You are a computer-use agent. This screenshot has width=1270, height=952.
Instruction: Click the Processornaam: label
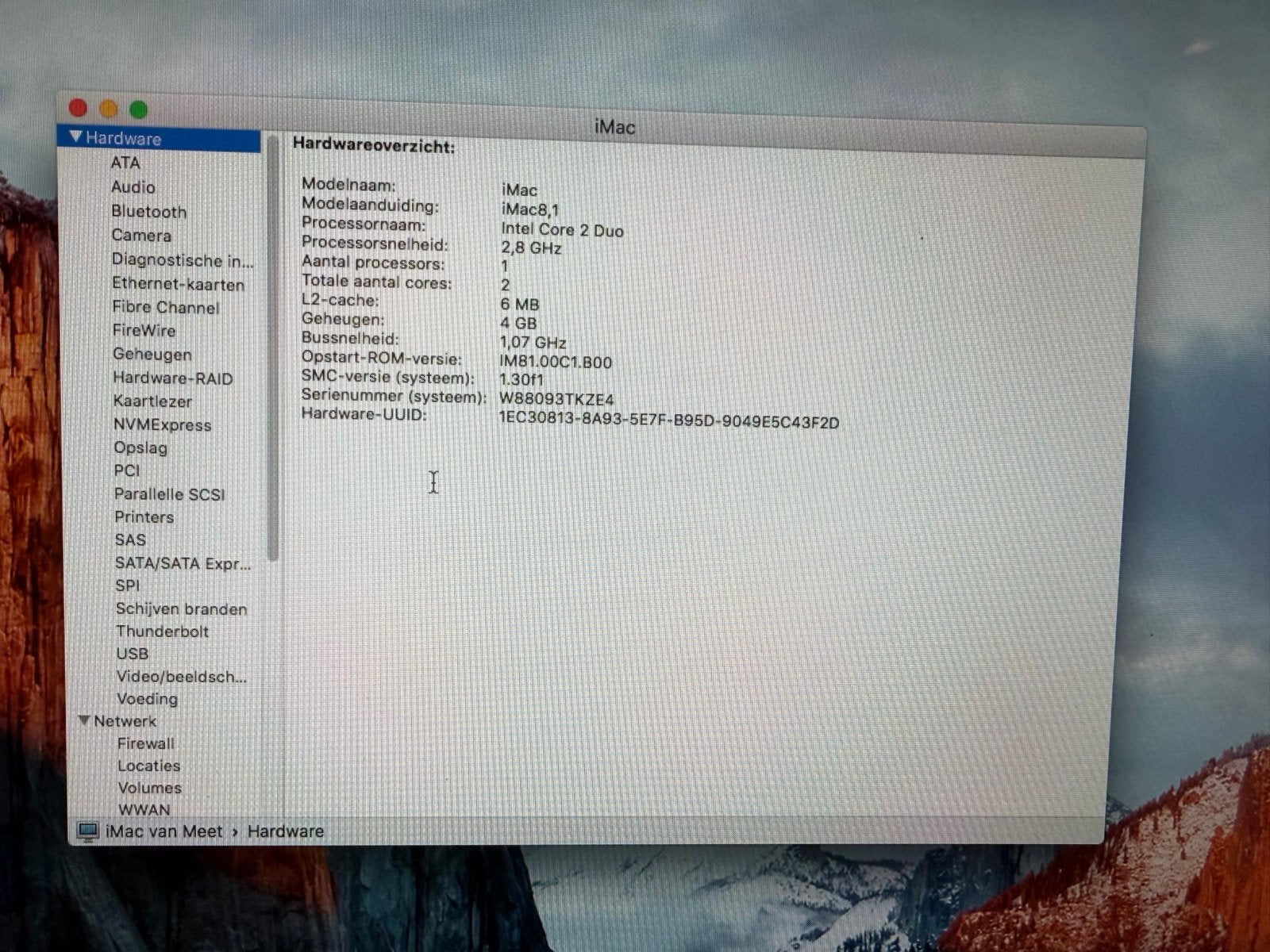363,224
